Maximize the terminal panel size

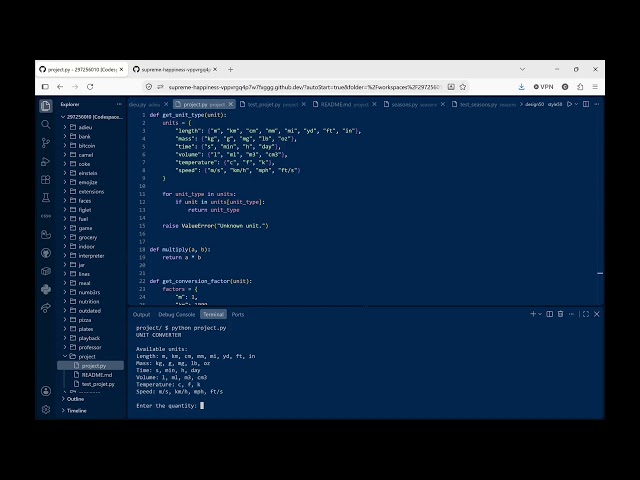[586, 314]
